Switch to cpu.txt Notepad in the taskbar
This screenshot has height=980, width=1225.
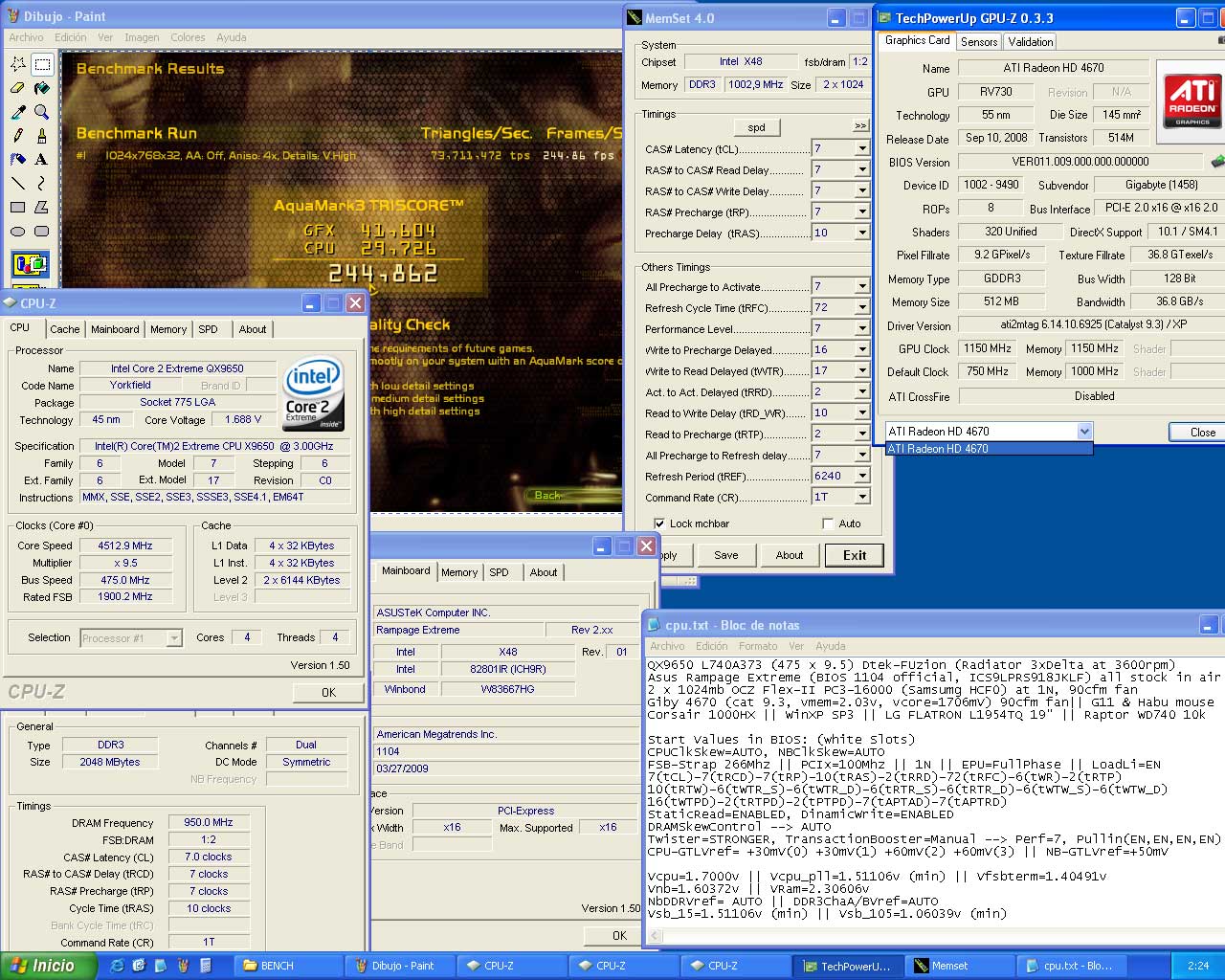[1074, 966]
